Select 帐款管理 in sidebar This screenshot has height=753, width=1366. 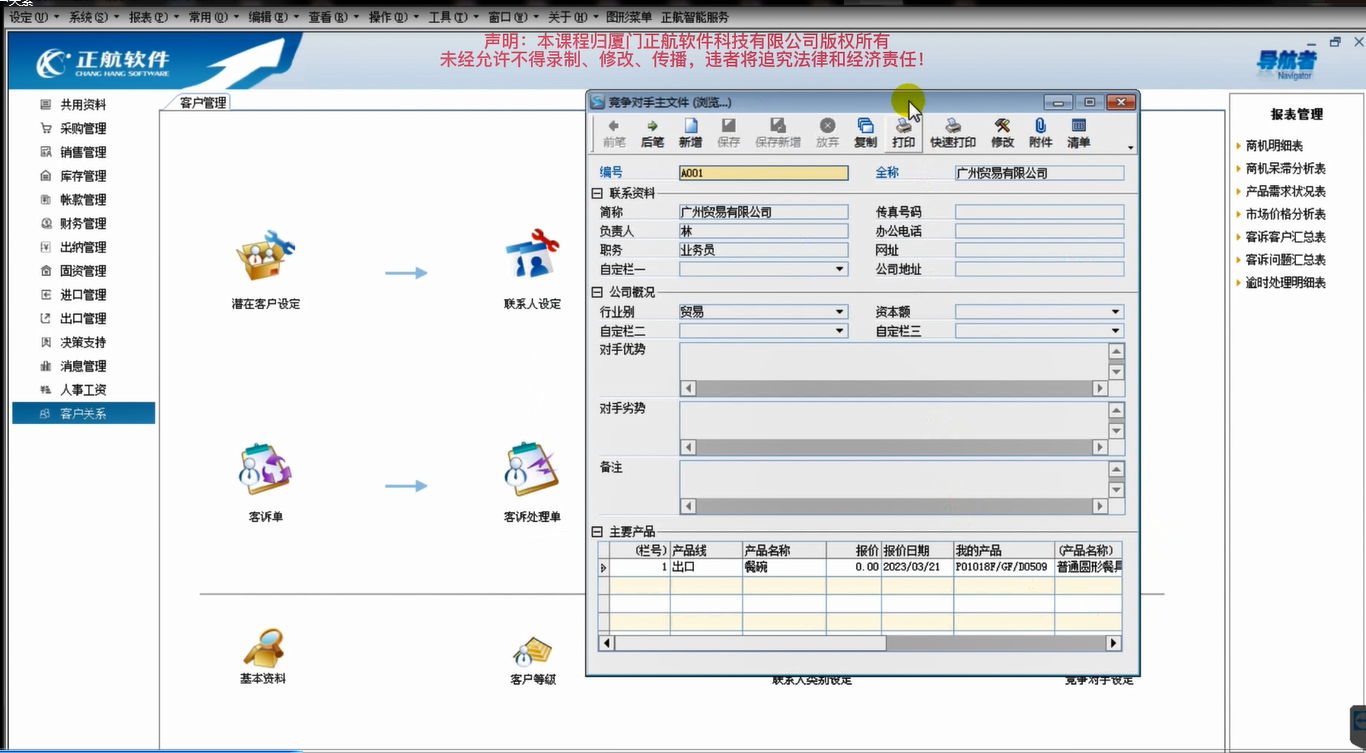[84, 200]
